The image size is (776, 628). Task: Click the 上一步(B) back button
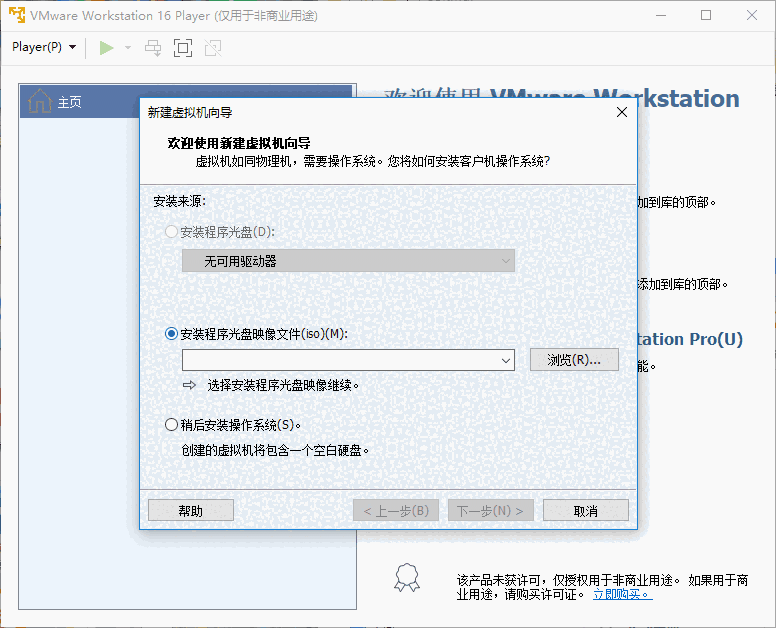[x=396, y=510]
